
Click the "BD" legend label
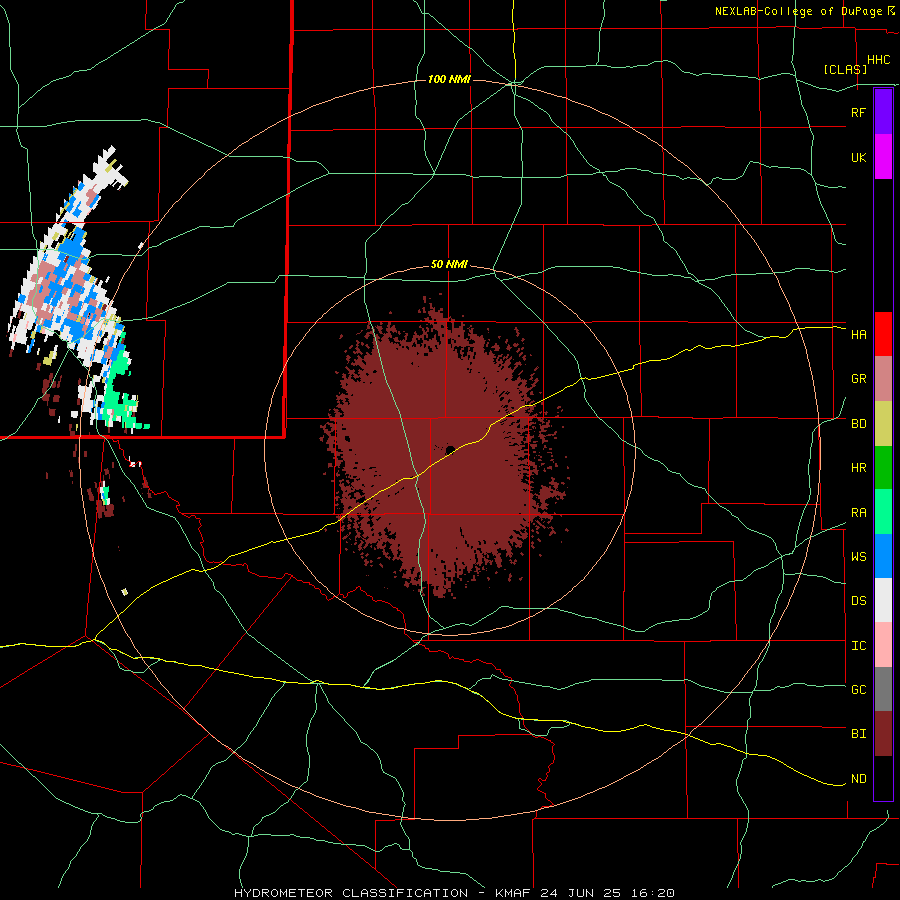point(858,424)
